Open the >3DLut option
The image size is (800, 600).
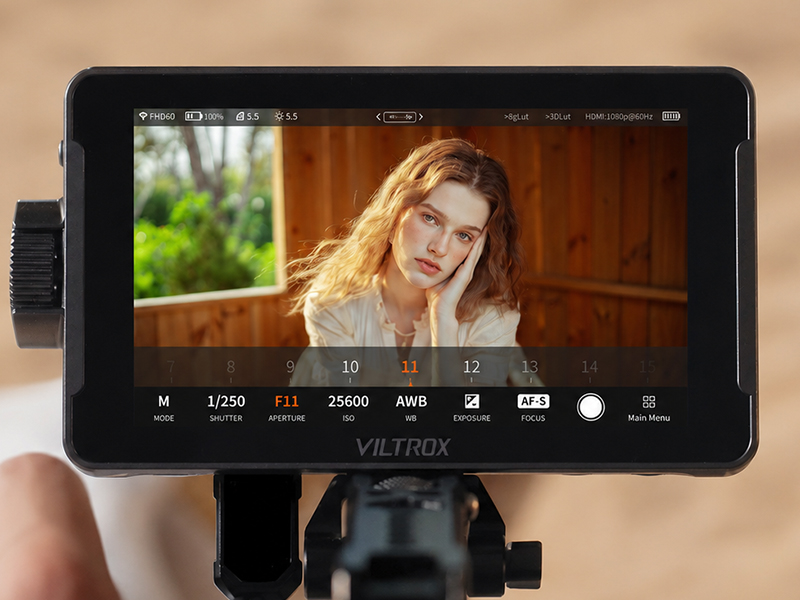coord(558,116)
